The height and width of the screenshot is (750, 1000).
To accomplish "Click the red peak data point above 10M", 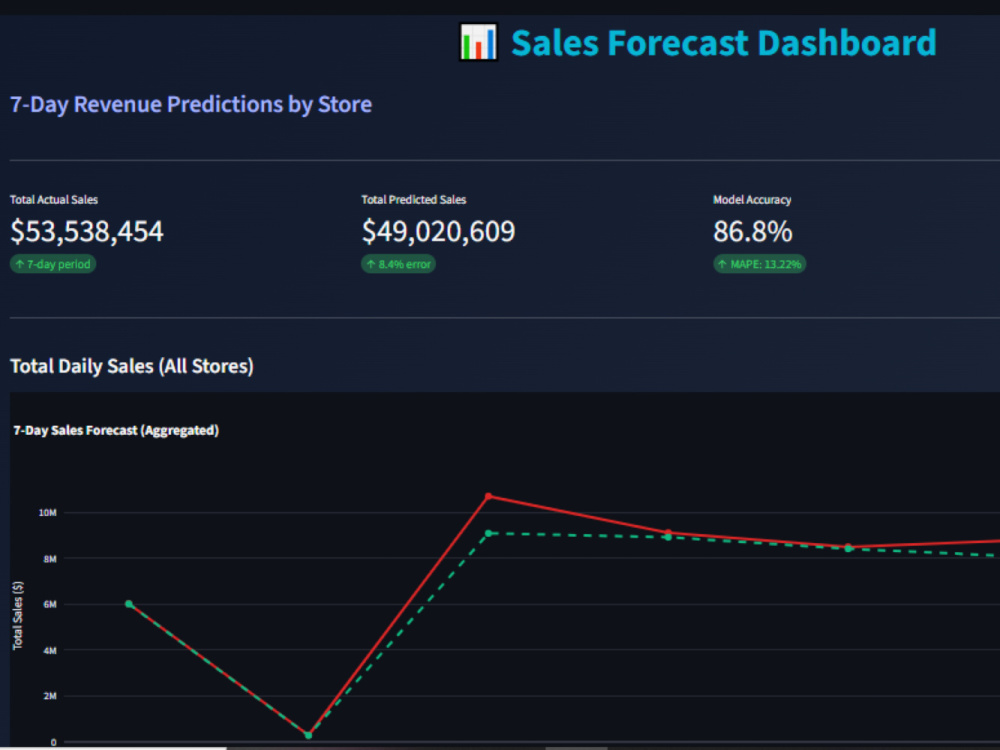I will (x=489, y=496).
